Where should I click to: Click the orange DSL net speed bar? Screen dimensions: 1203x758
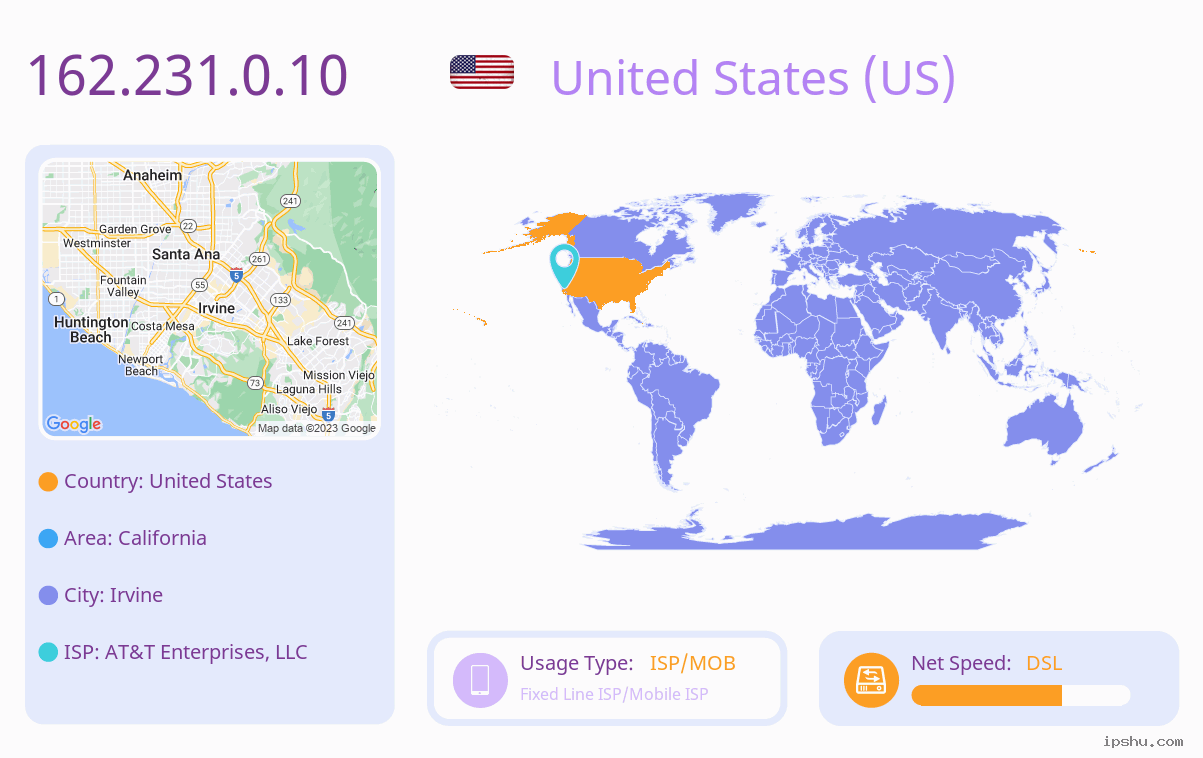[986, 695]
